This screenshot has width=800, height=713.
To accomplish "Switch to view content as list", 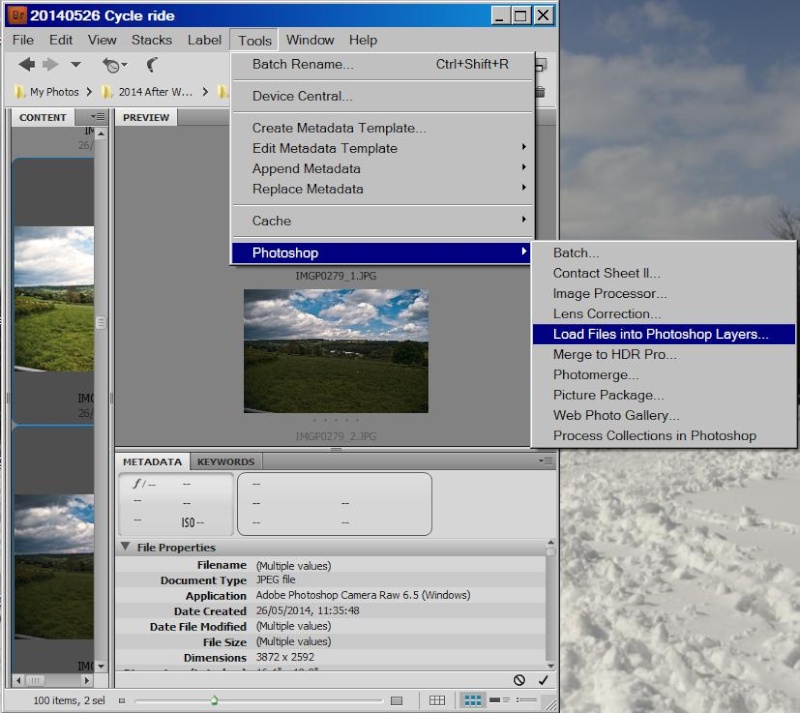I will (x=526, y=700).
